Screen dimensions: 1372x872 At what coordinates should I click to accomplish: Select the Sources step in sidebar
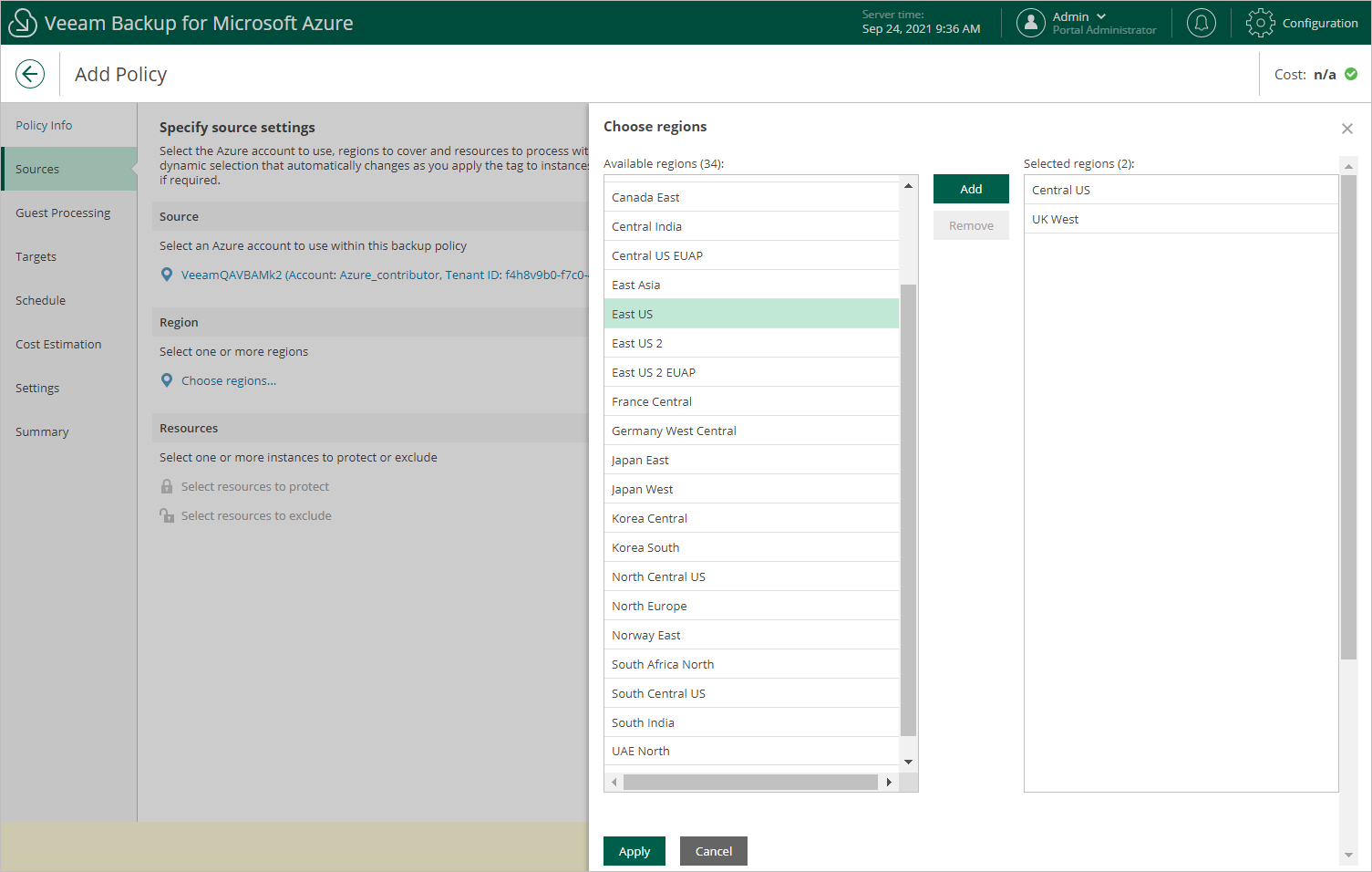pyautogui.click(x=69, y=169)
